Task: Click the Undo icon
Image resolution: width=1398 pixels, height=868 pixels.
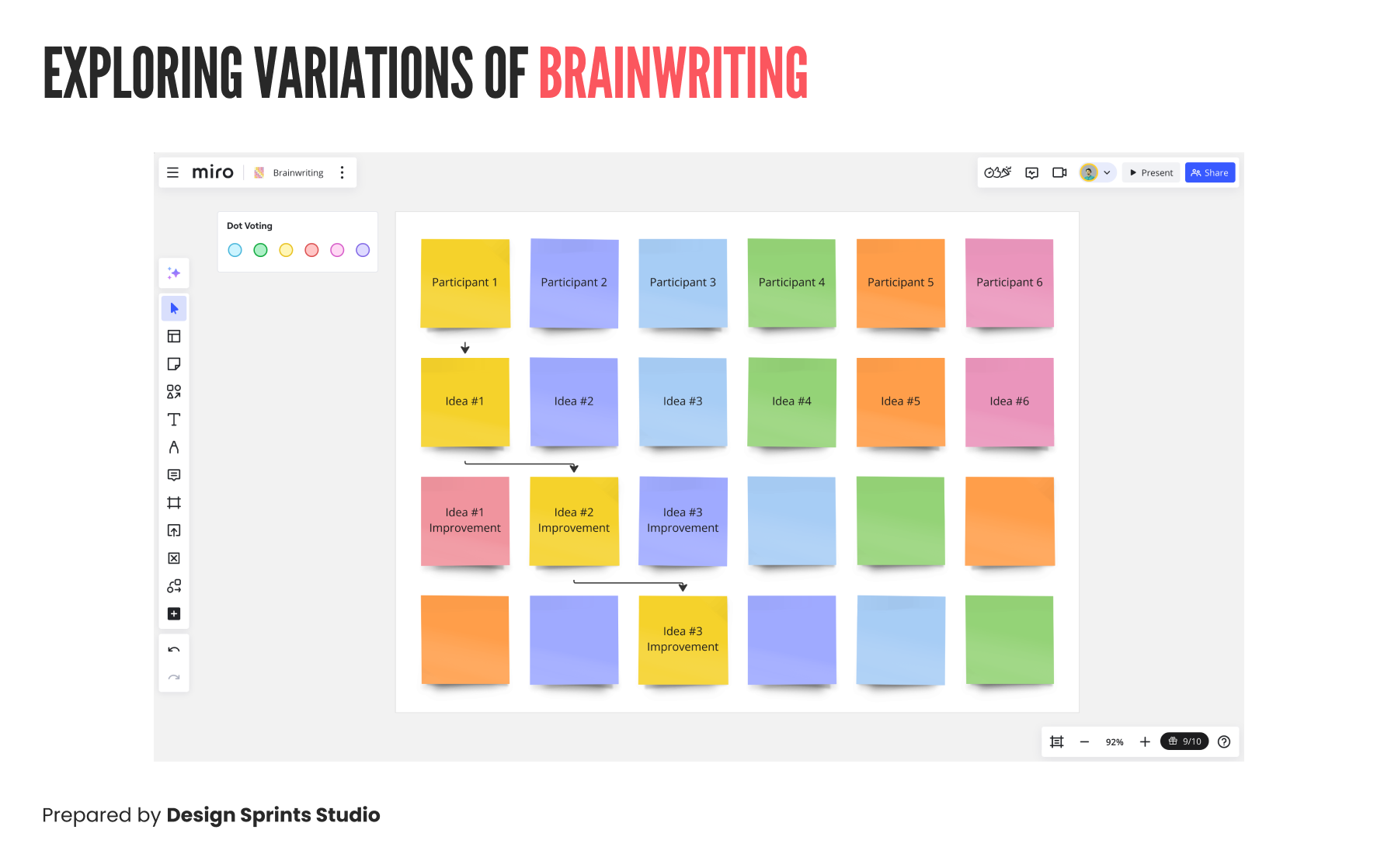Action: tap(174, 649)
